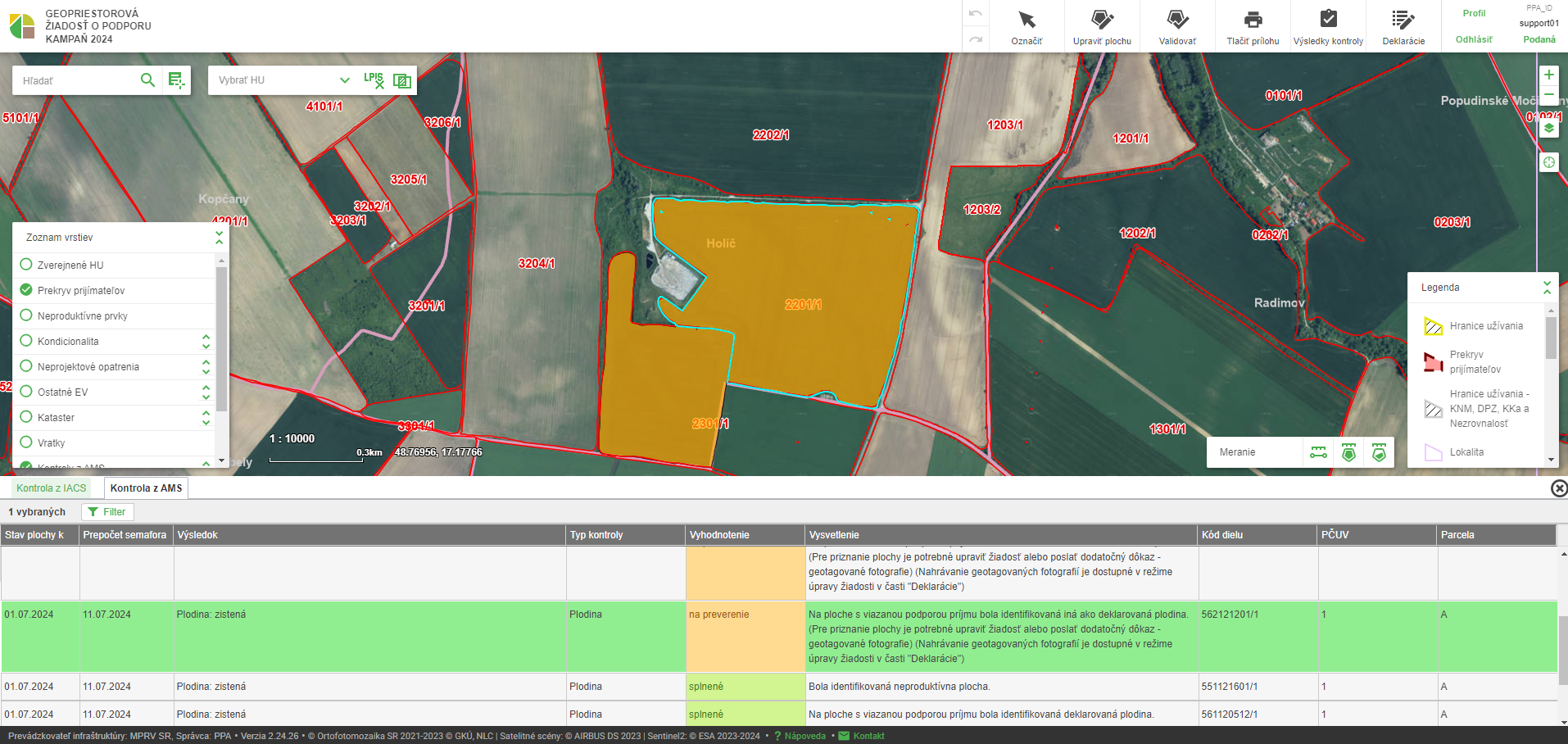Click the Prekryv prijímateľov legend swatch
1568x744 pixels.
1433,361
